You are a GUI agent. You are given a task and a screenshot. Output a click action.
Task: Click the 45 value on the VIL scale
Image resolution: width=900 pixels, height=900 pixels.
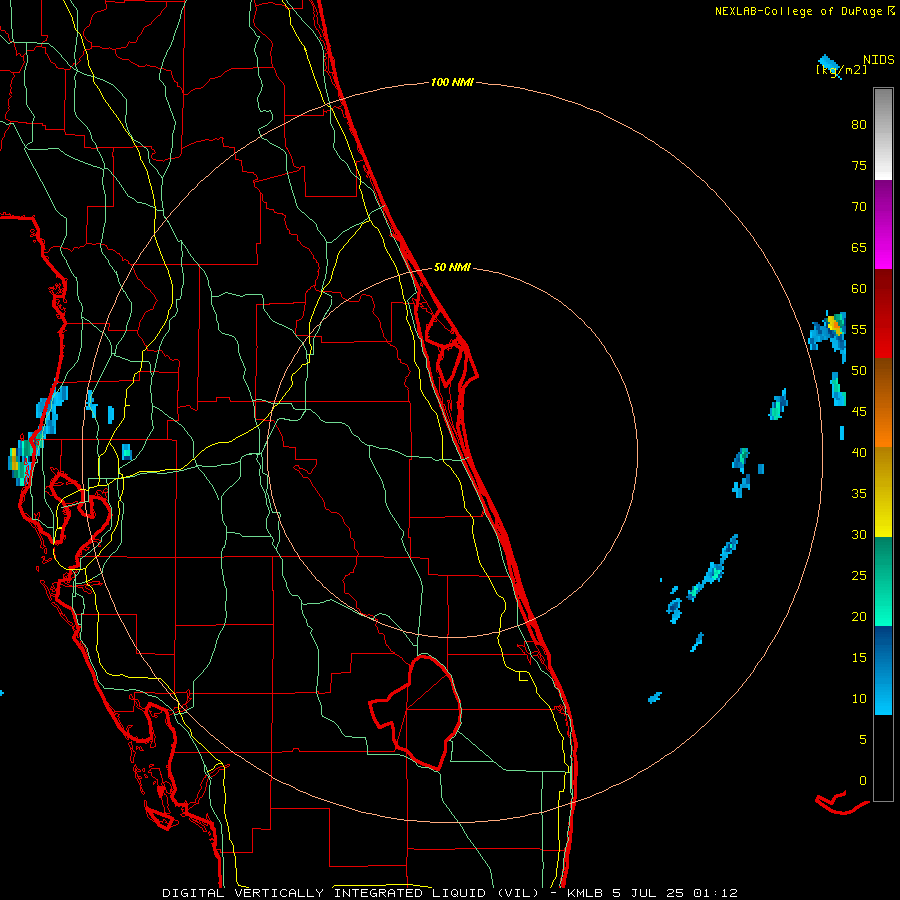coord(859,412)
